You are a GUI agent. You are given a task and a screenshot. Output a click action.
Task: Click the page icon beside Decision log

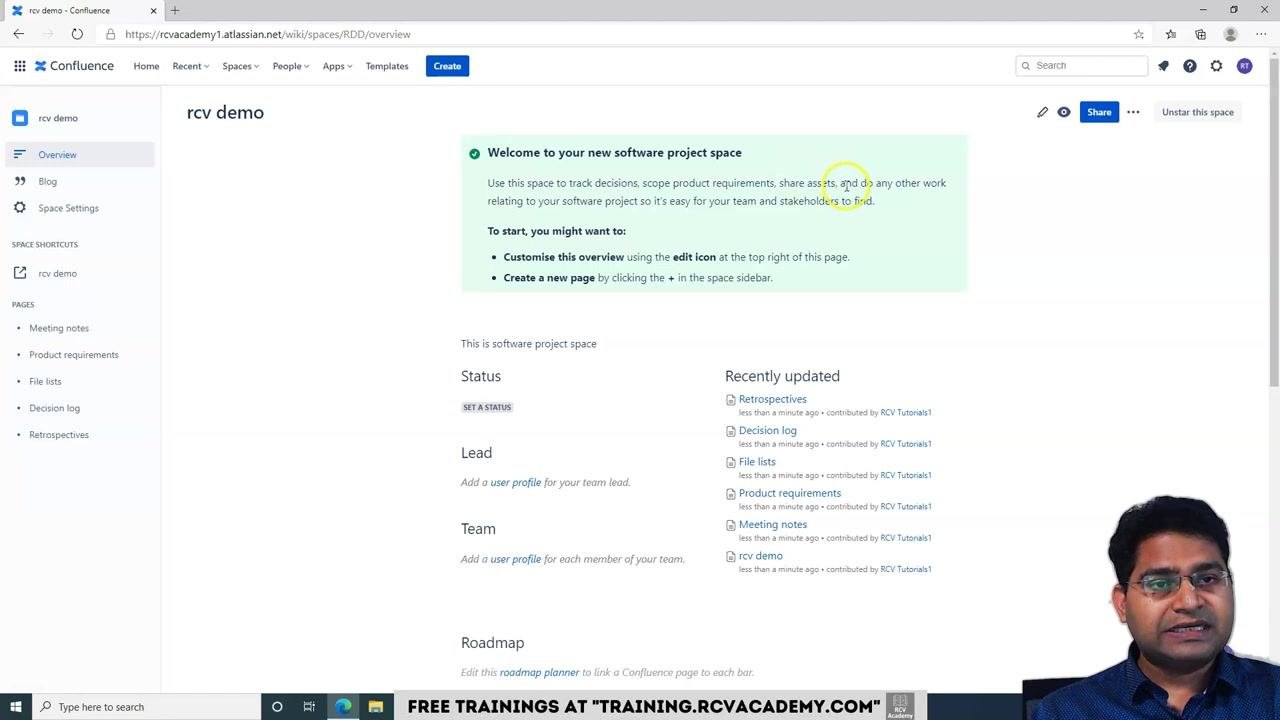click(730, 431)
